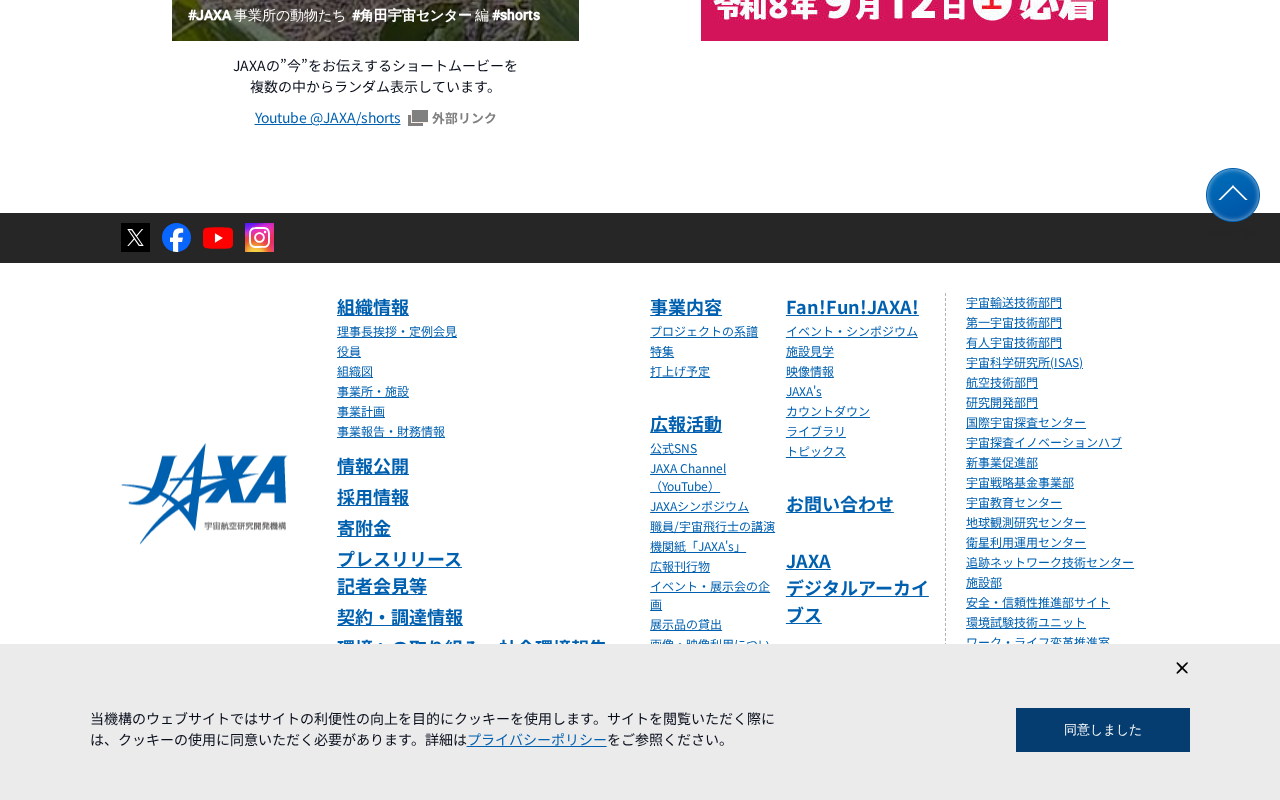
Task: Click the scroll-to-top arrow button
Action: click(1233, 195)
